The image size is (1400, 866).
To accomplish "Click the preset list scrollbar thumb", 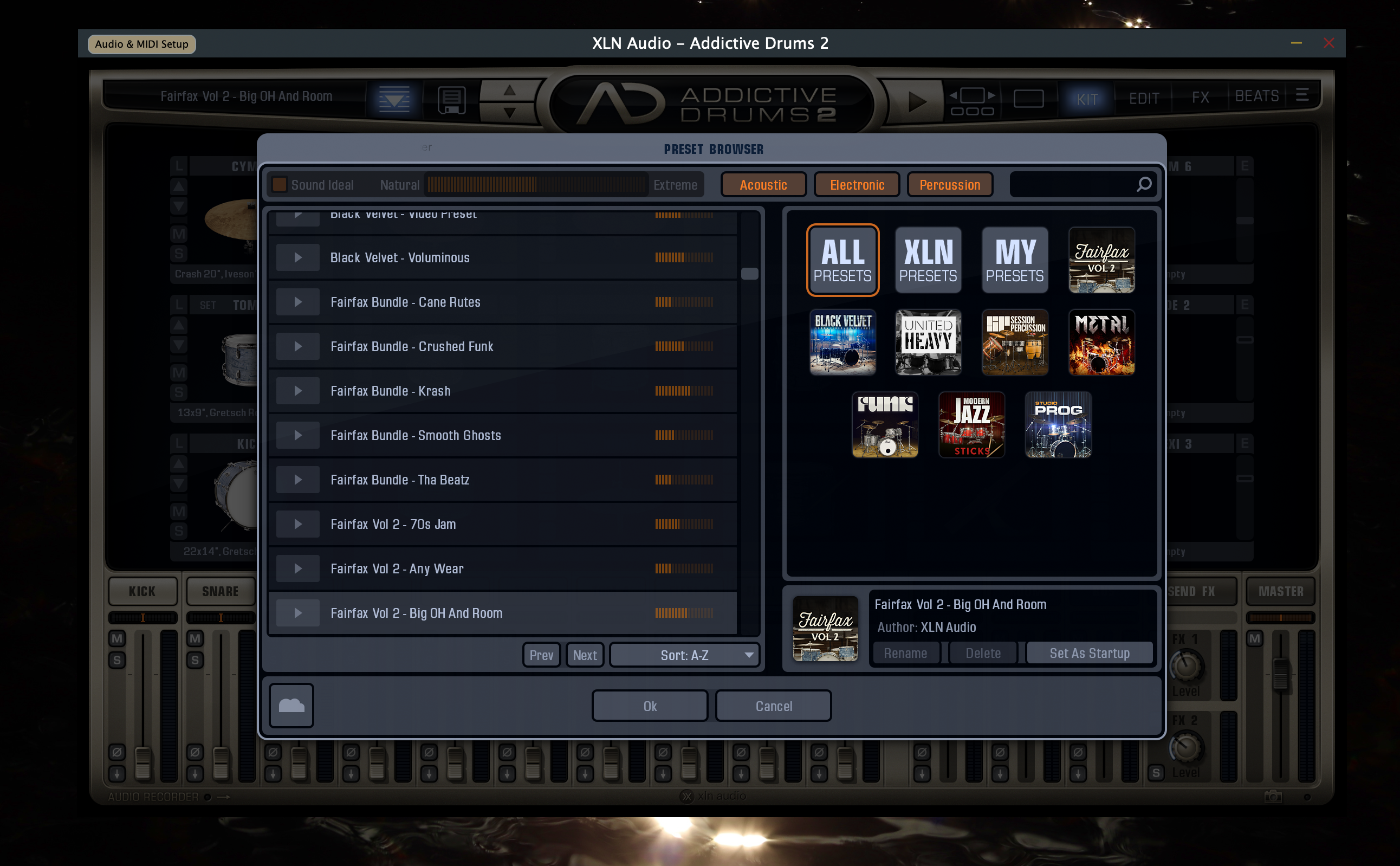I will coord(749,273).
